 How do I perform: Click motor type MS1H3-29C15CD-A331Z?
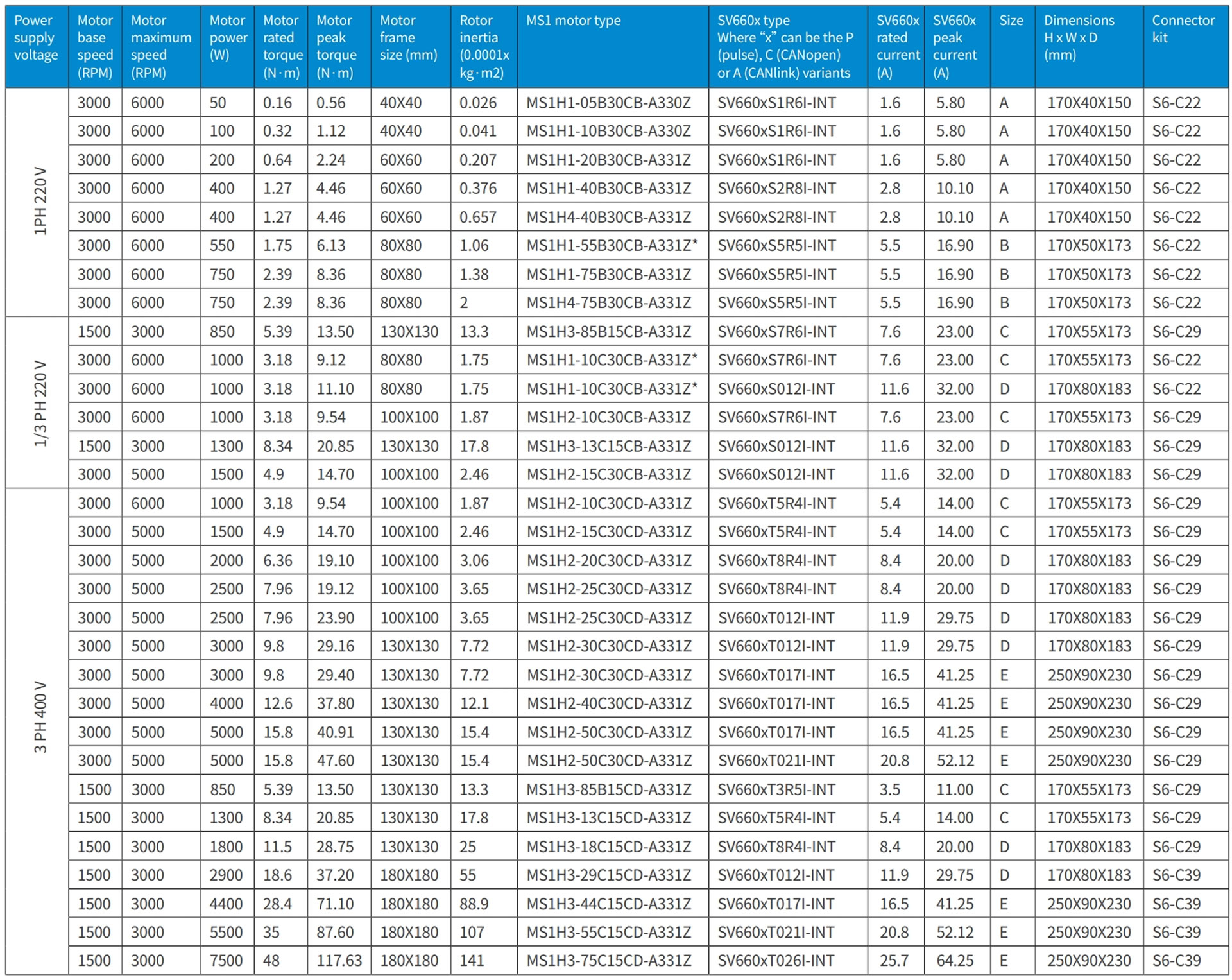pyautogui.click(x=608, y=875)
